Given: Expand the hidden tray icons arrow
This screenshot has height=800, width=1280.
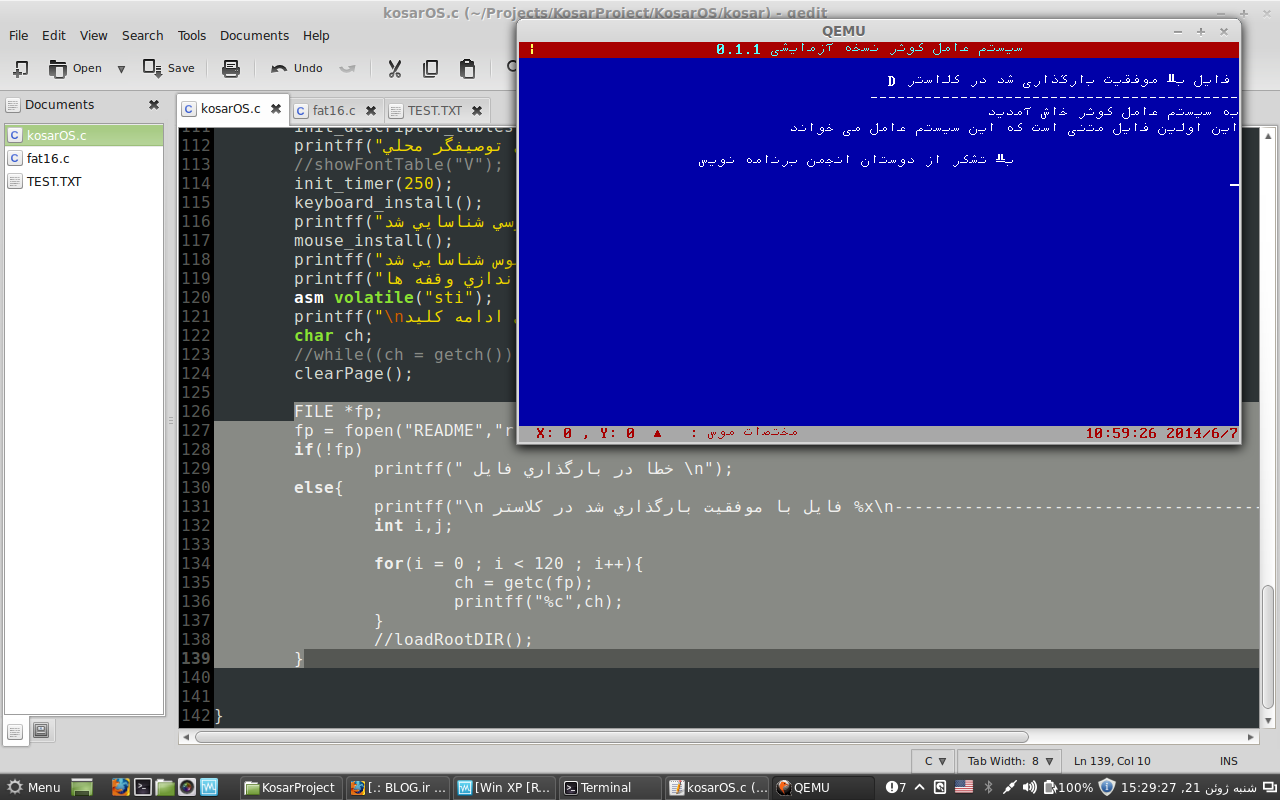Looking at the screenshot, I should [918, 787].
